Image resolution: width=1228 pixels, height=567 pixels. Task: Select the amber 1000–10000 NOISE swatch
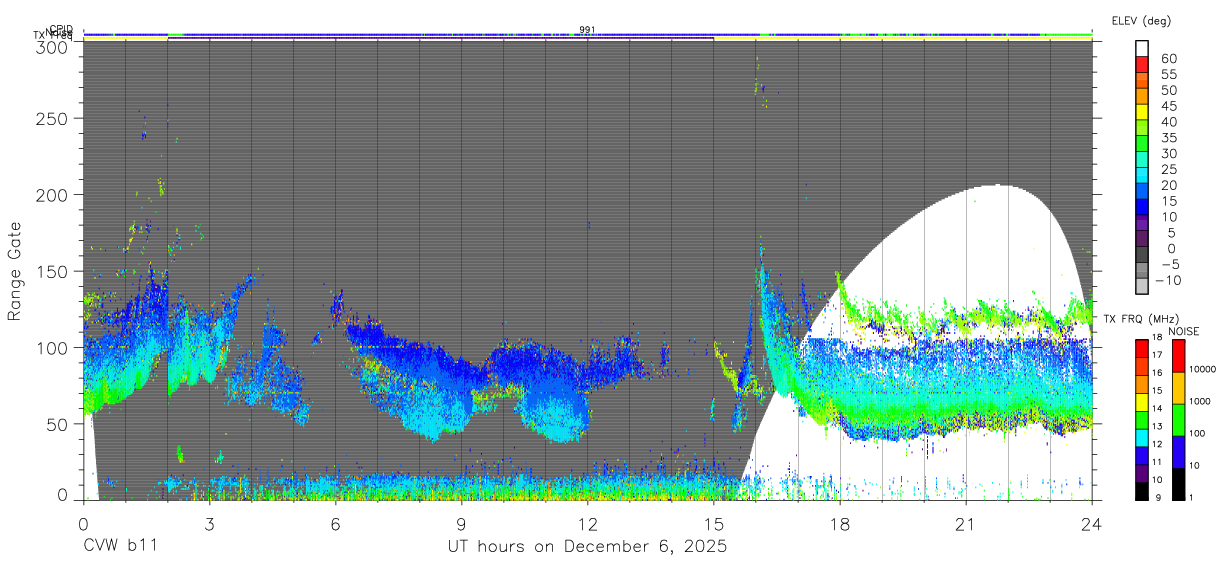(x=1180, y=387)
